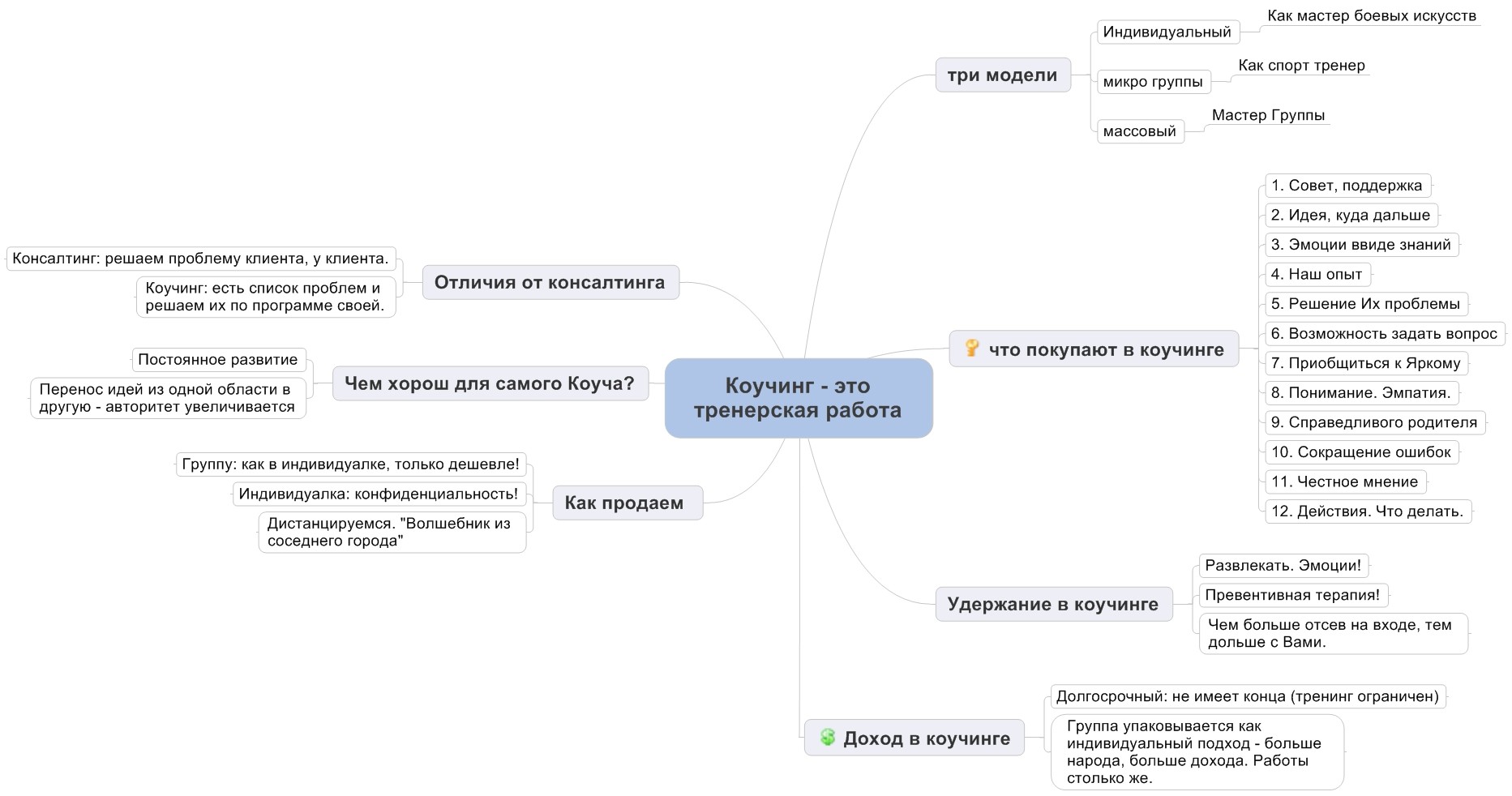The height and width of the screenshot is (796, 1512).
Task: Select the 'Как продаем' node
Action: 628,503
